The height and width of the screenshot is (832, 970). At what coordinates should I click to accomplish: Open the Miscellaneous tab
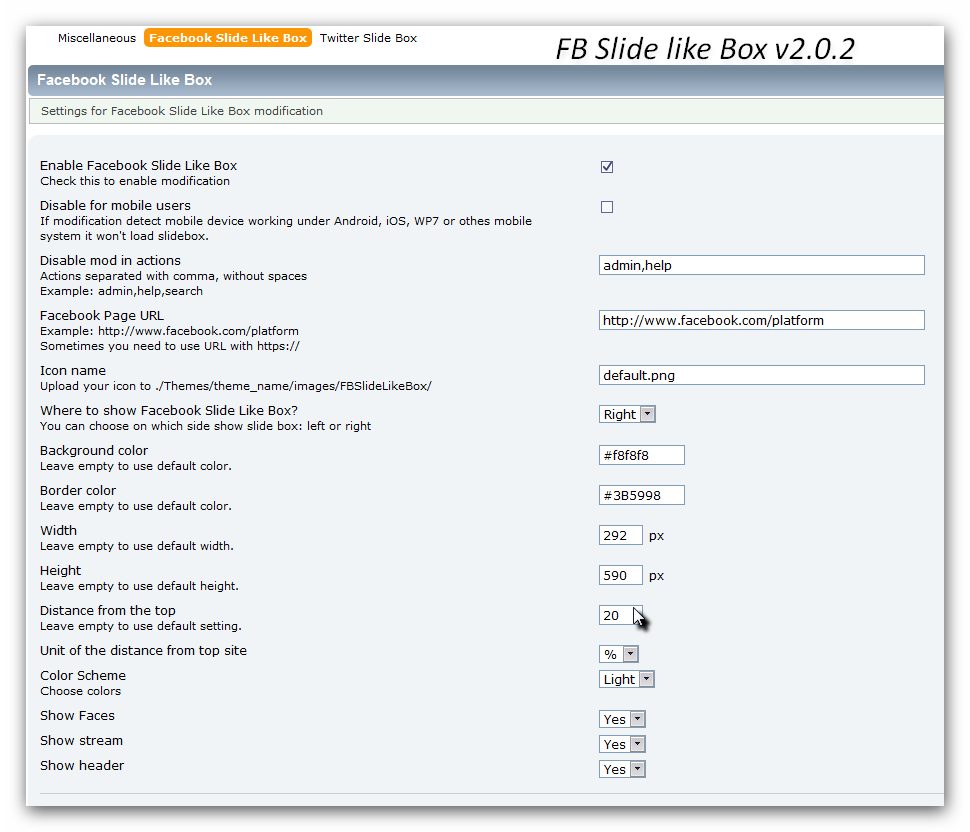pos(97,38)
